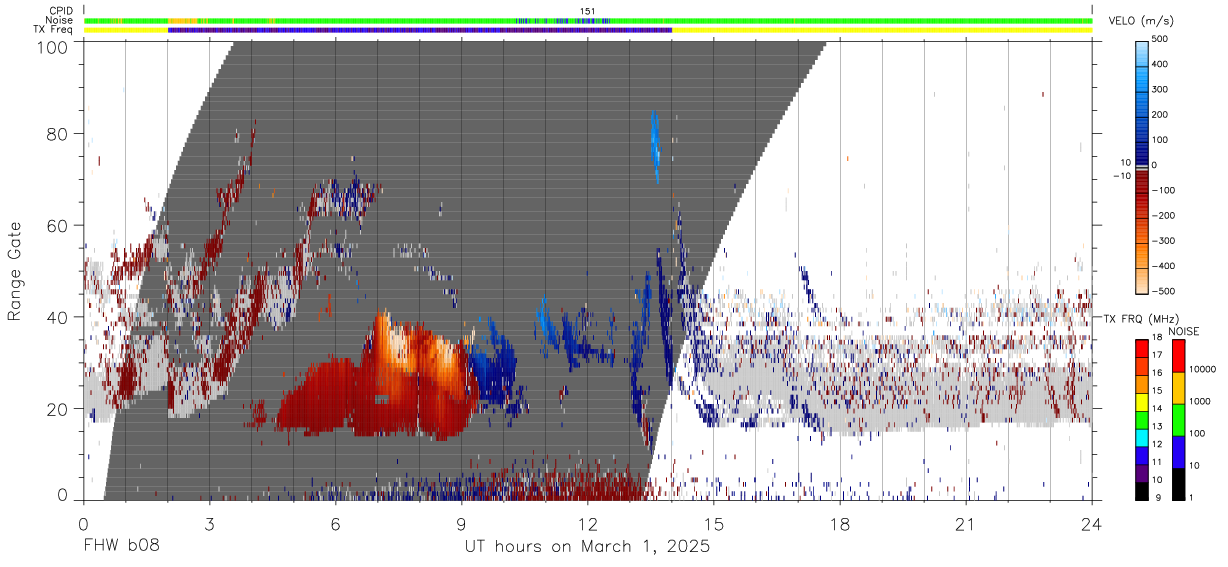Image resolution: width=1228 pixels, height=567 pixels.
Task: Click the 13 MHz tick label
Action: point(1159,426)
